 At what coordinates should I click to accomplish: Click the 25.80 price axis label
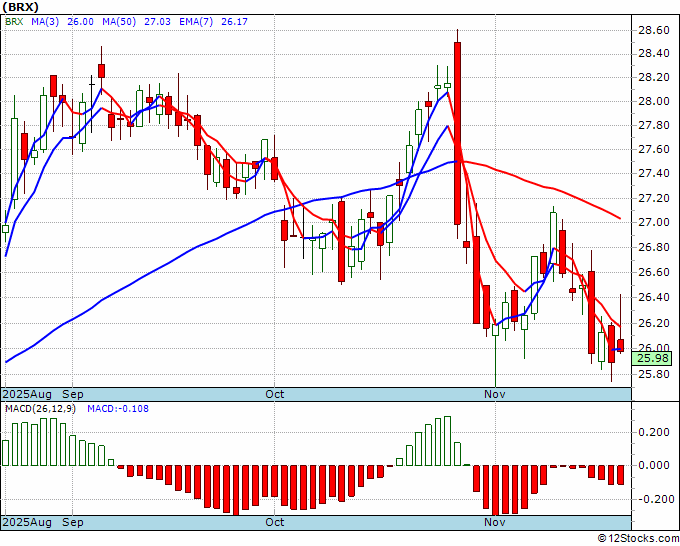(653, 375)
